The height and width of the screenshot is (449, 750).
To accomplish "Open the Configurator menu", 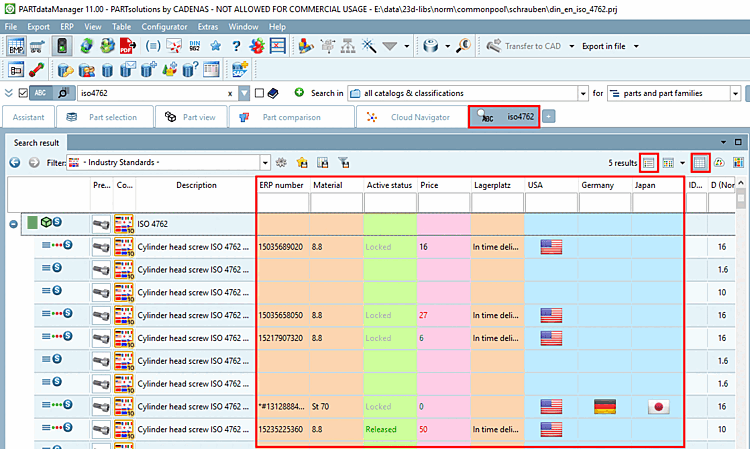I will click(164, 26).
